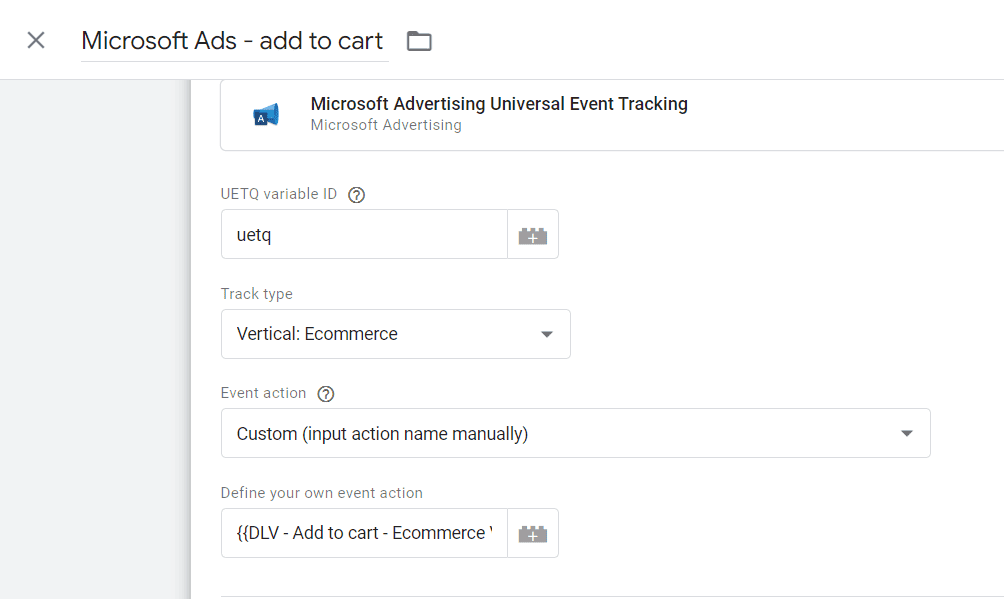Edit the tag name Microsoft Ads - add to cart
This screenshot has width=1004, height=599.
point(232,40)
